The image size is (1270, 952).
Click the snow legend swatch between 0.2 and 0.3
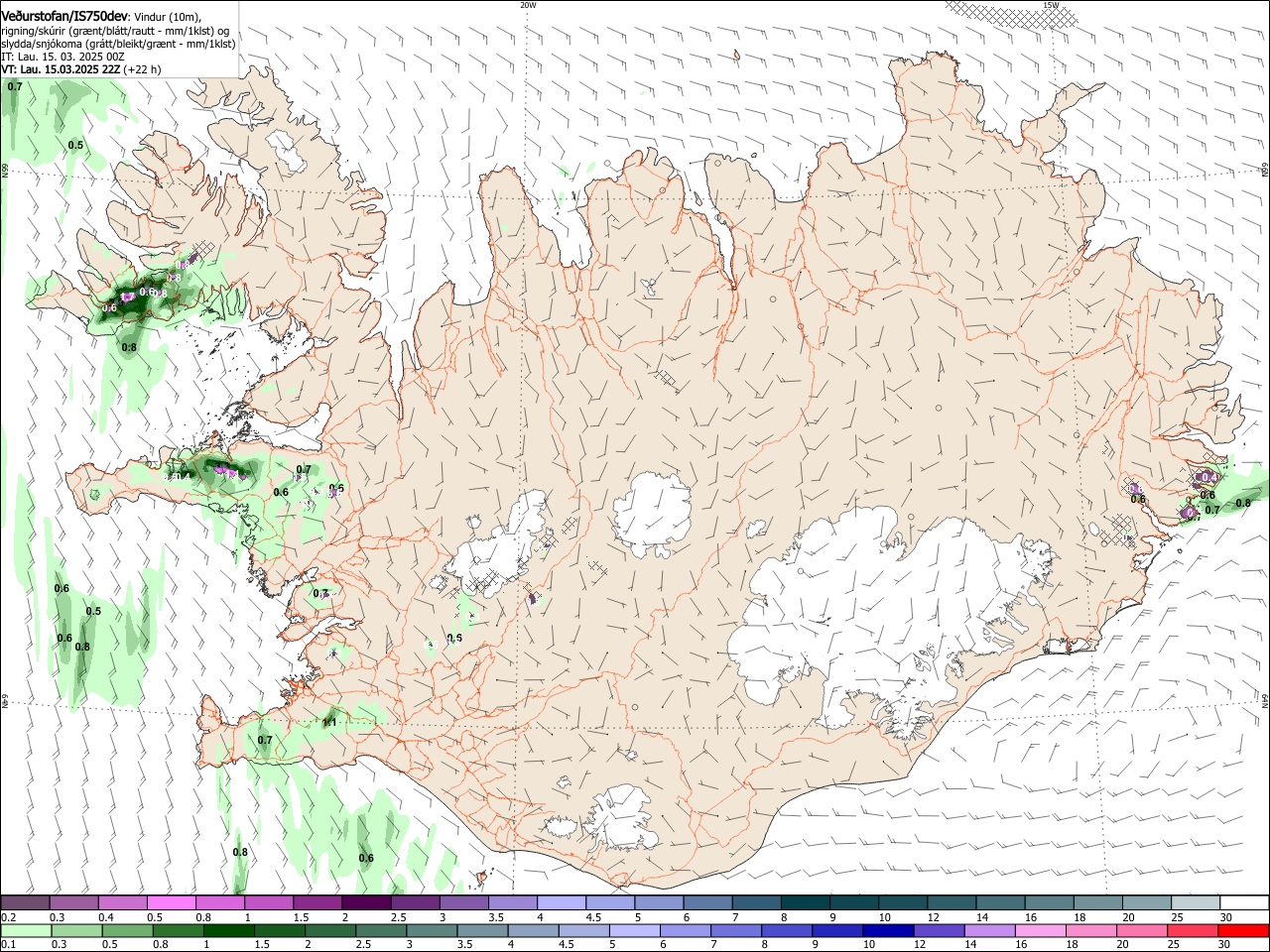[x=25, y=902]
